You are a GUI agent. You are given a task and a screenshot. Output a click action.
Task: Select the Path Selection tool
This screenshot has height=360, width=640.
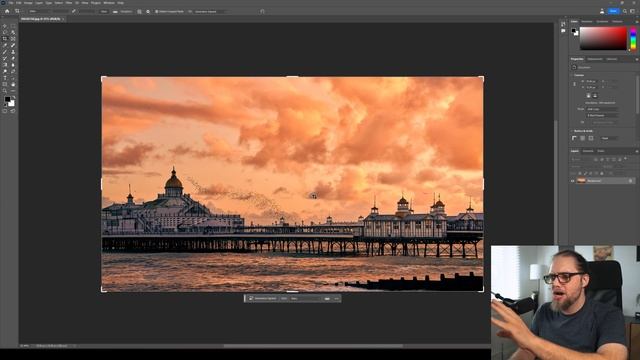13,78
